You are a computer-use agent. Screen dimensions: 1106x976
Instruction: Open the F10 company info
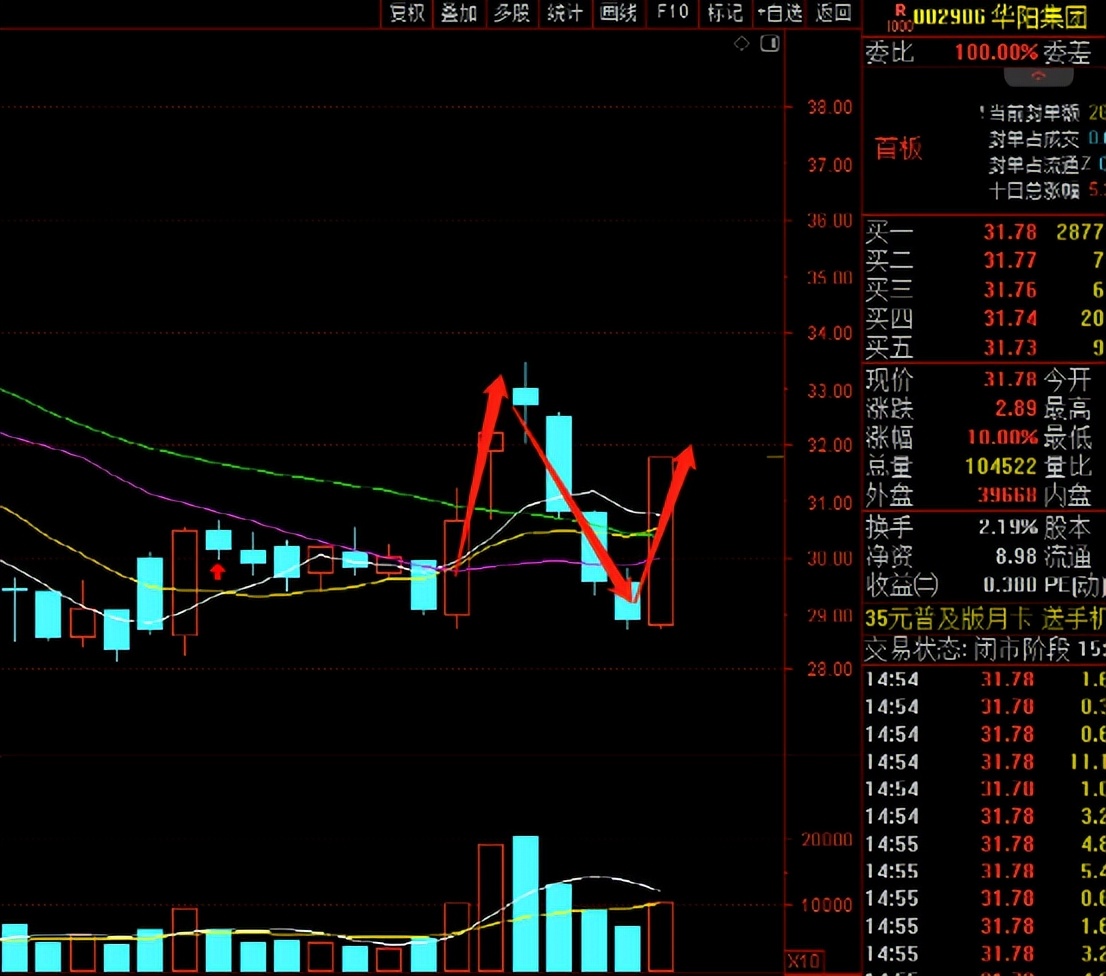(672, 12)
